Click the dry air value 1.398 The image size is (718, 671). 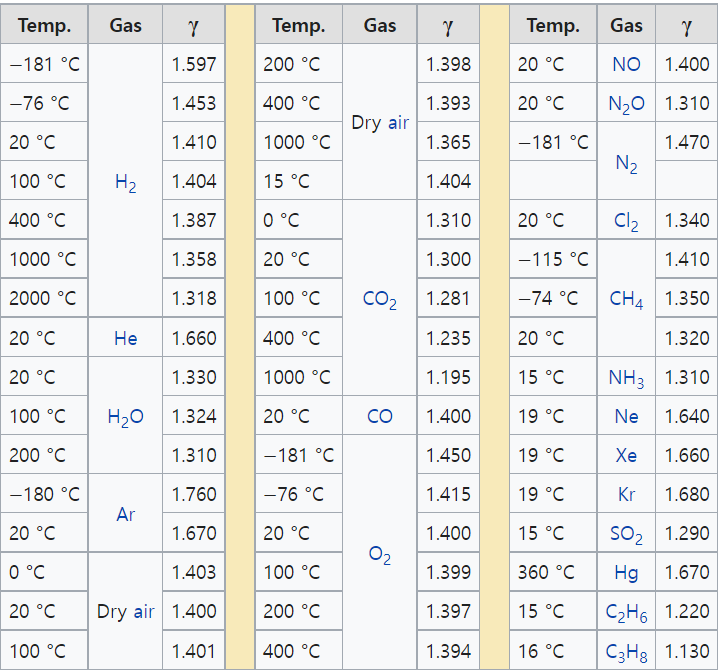pos(448,64)
